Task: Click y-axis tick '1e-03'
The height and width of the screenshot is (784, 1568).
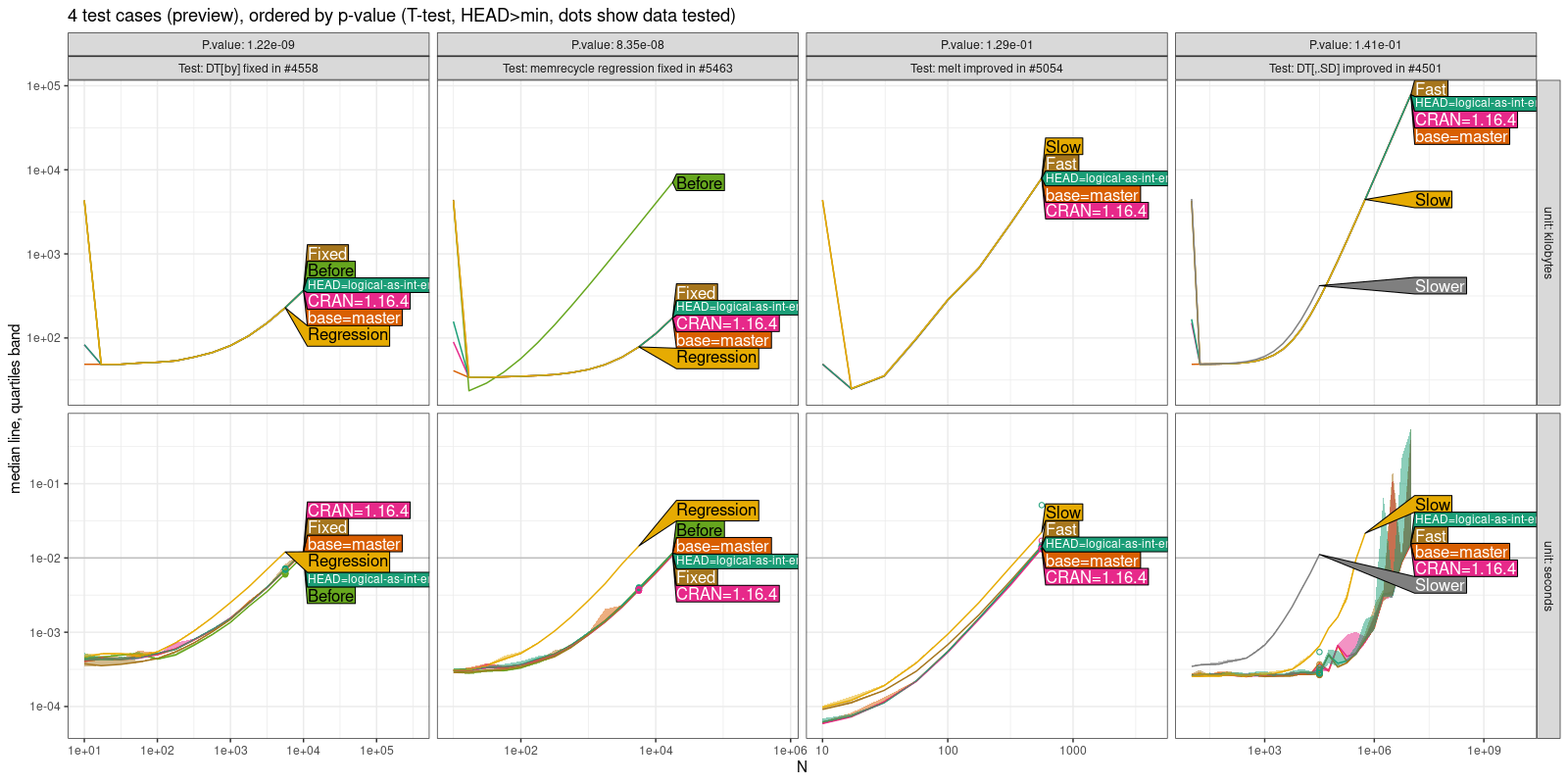Action: point(45,633)
